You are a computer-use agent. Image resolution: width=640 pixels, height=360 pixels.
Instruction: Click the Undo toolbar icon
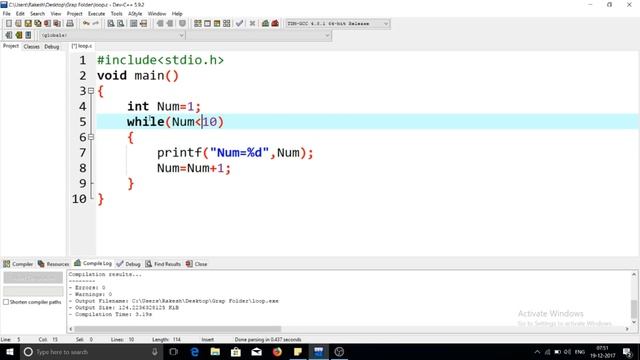tap(86, 24)
